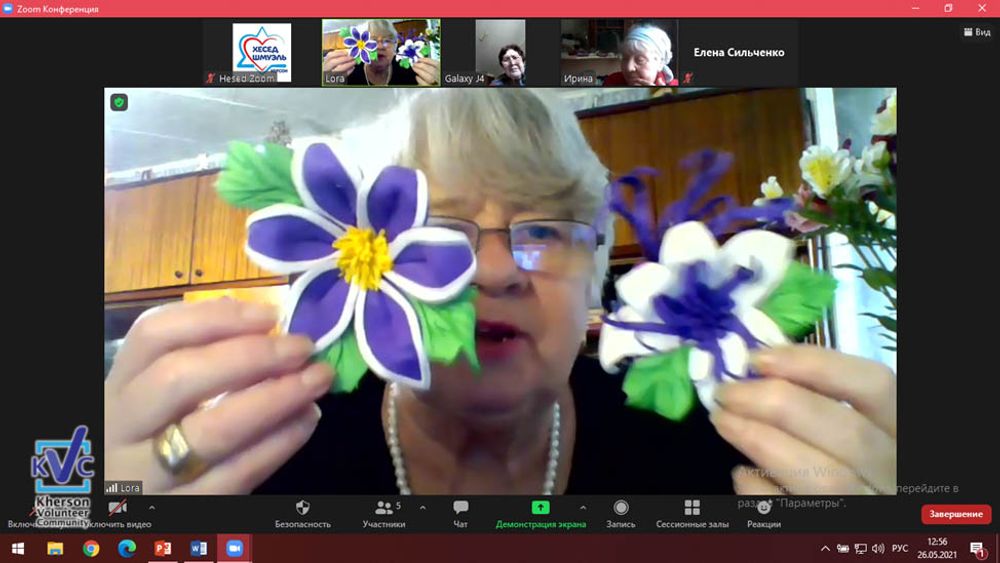Open the Реакции reactions menu
Viewport: 1000px width, 563px height.
(x=763, y=514)
